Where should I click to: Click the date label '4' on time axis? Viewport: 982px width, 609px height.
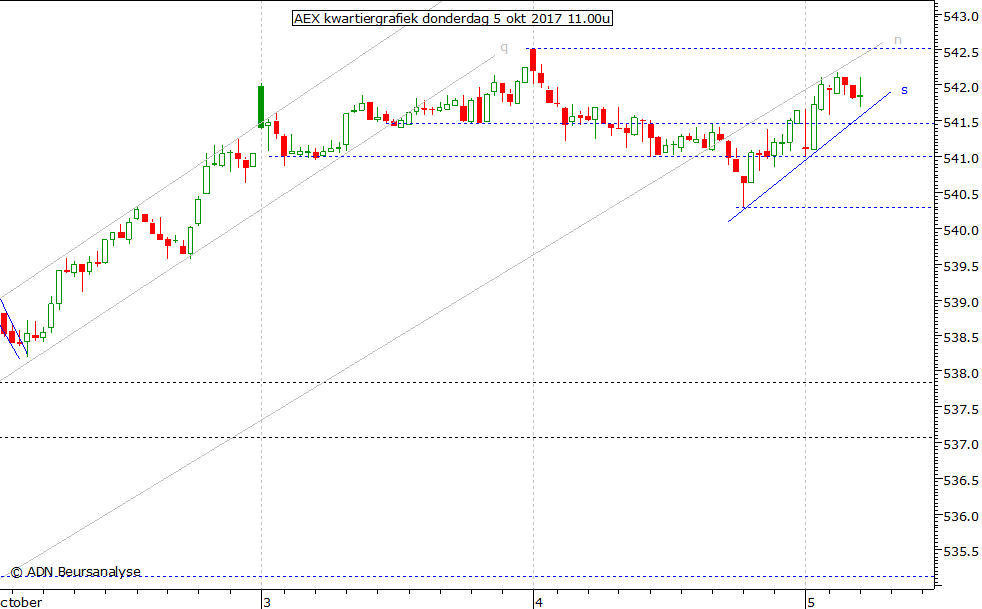coord(539,602)
